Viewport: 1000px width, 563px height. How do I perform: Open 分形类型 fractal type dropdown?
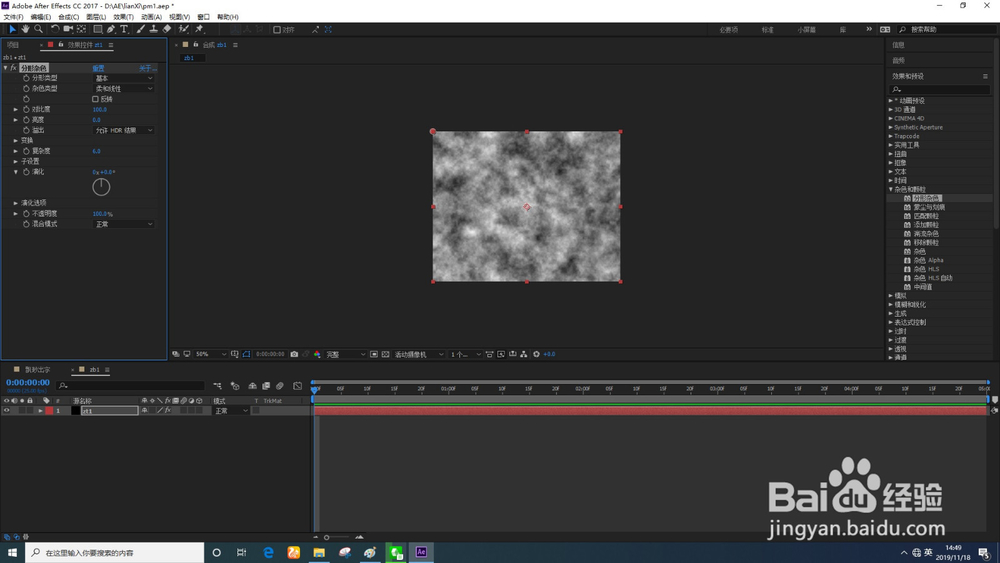124,78
